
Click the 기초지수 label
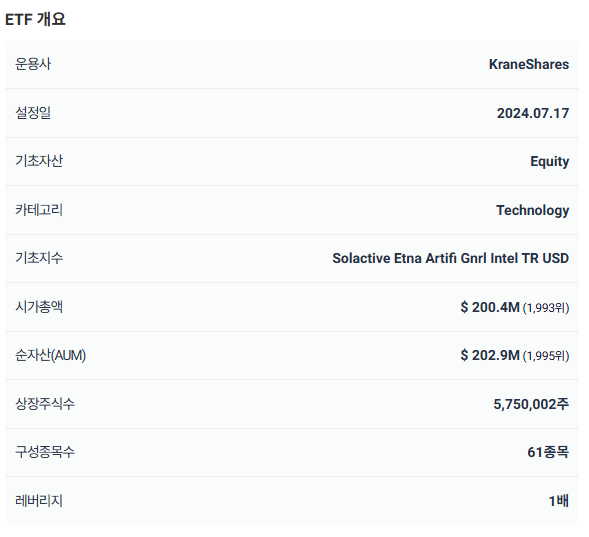pyautogui.click(x=39, y=258)
